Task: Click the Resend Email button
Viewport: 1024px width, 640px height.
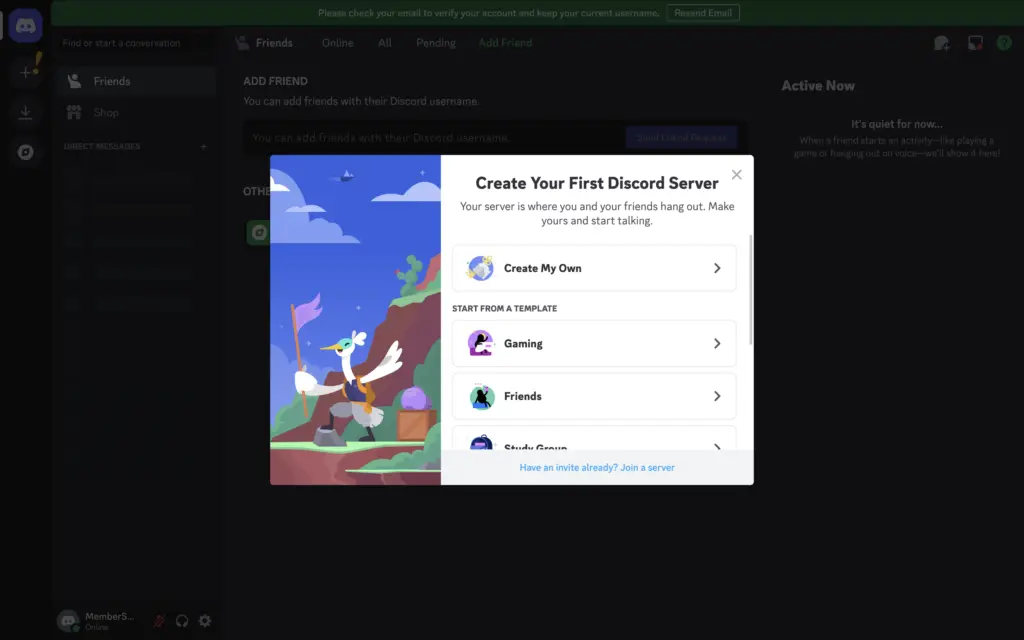Action: pyautogui.click(x=703, y=13)
